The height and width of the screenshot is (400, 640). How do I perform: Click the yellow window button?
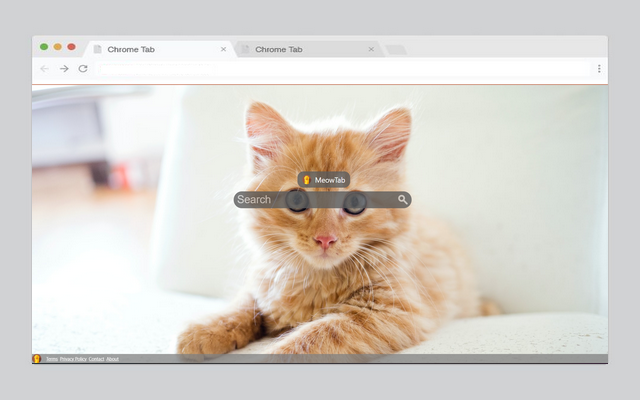coord(58,47)
